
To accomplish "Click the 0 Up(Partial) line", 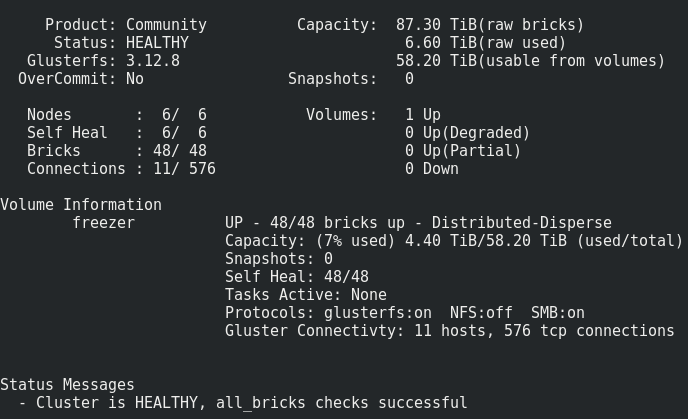I will [x=462, y=151].
